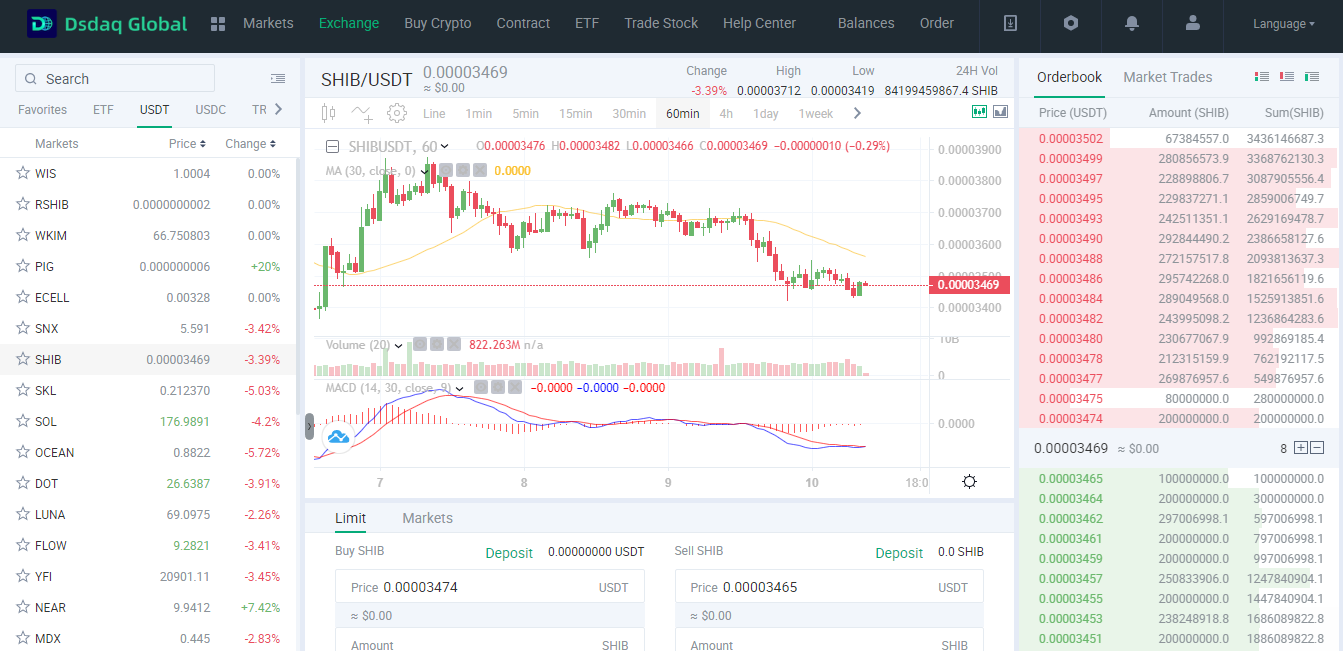Open the Balances link
The image size is (1343, 651).
pyautogui.click(x=866, y=23)
